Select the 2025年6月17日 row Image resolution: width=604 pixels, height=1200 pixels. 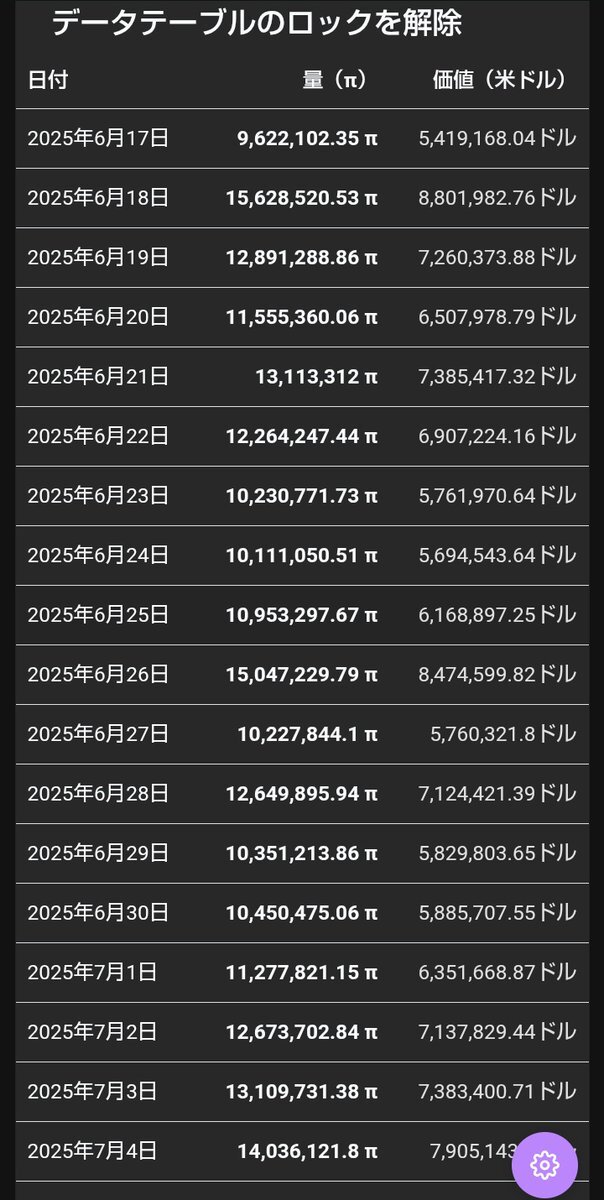pos(303,138)
